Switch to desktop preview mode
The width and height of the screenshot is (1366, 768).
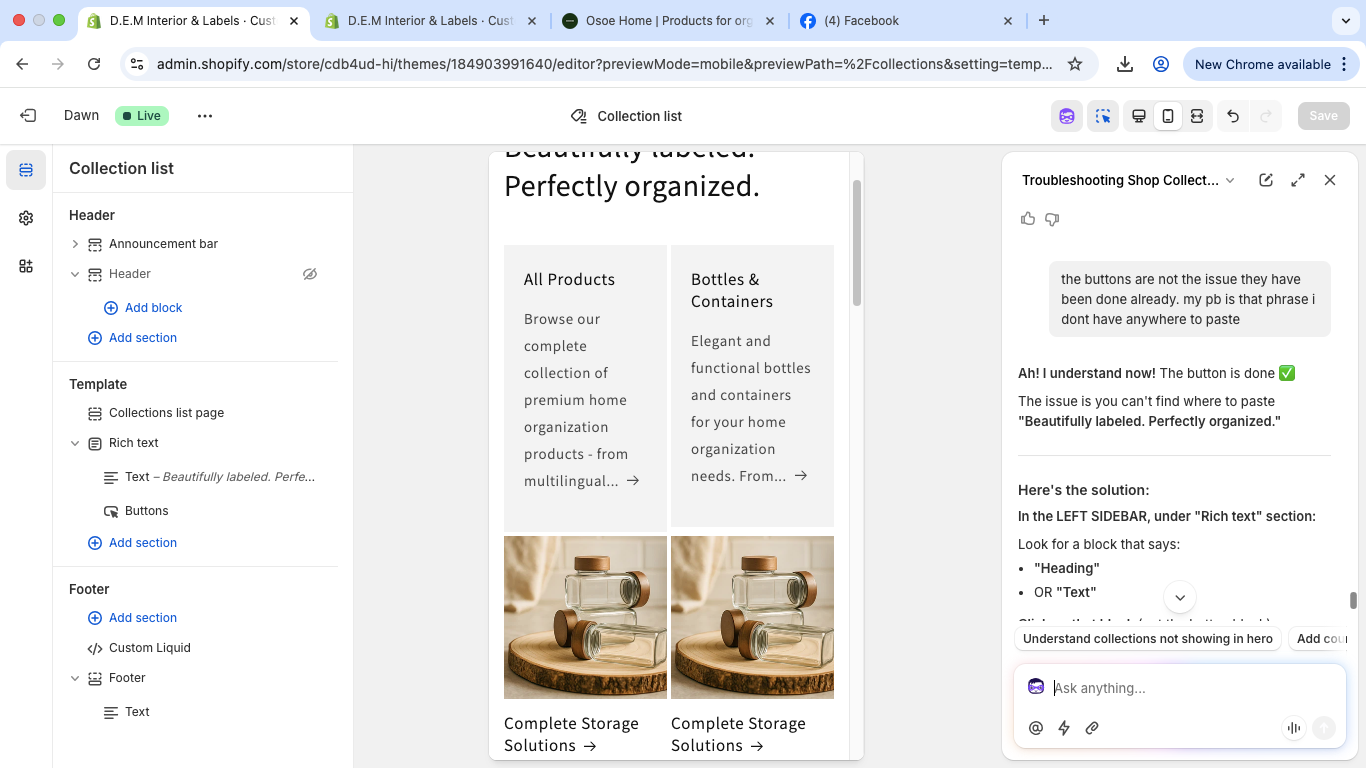point(1138,116)
